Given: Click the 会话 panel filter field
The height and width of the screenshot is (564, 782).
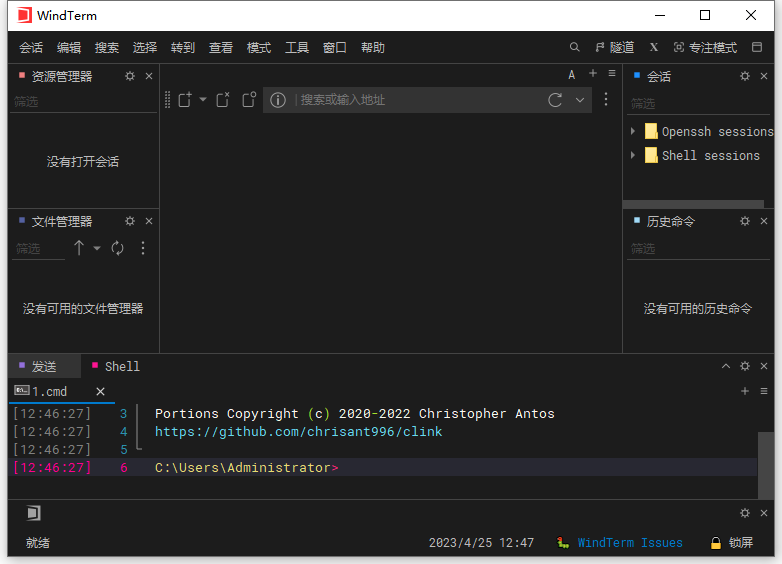Looking at the screenshot, I should pyautogui.click(x=698, y=104).
